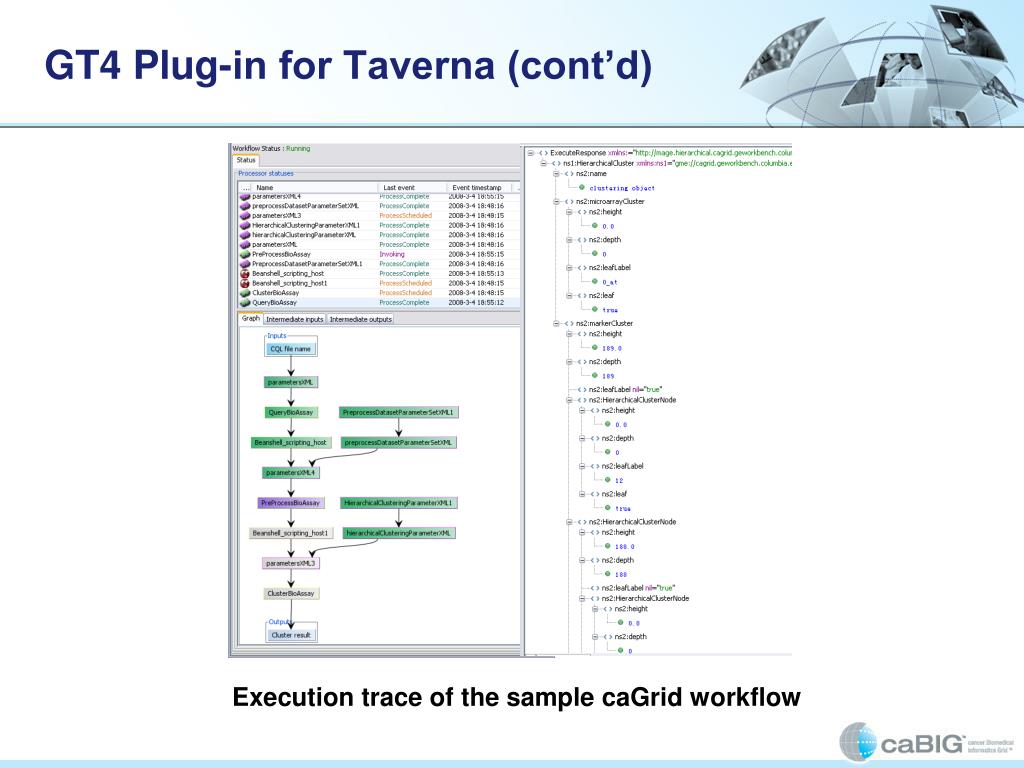Collapse the ExecuteResponse tree node
Image resolution: width=1024 pixels, height=768 pixels.
pos(531,153)
